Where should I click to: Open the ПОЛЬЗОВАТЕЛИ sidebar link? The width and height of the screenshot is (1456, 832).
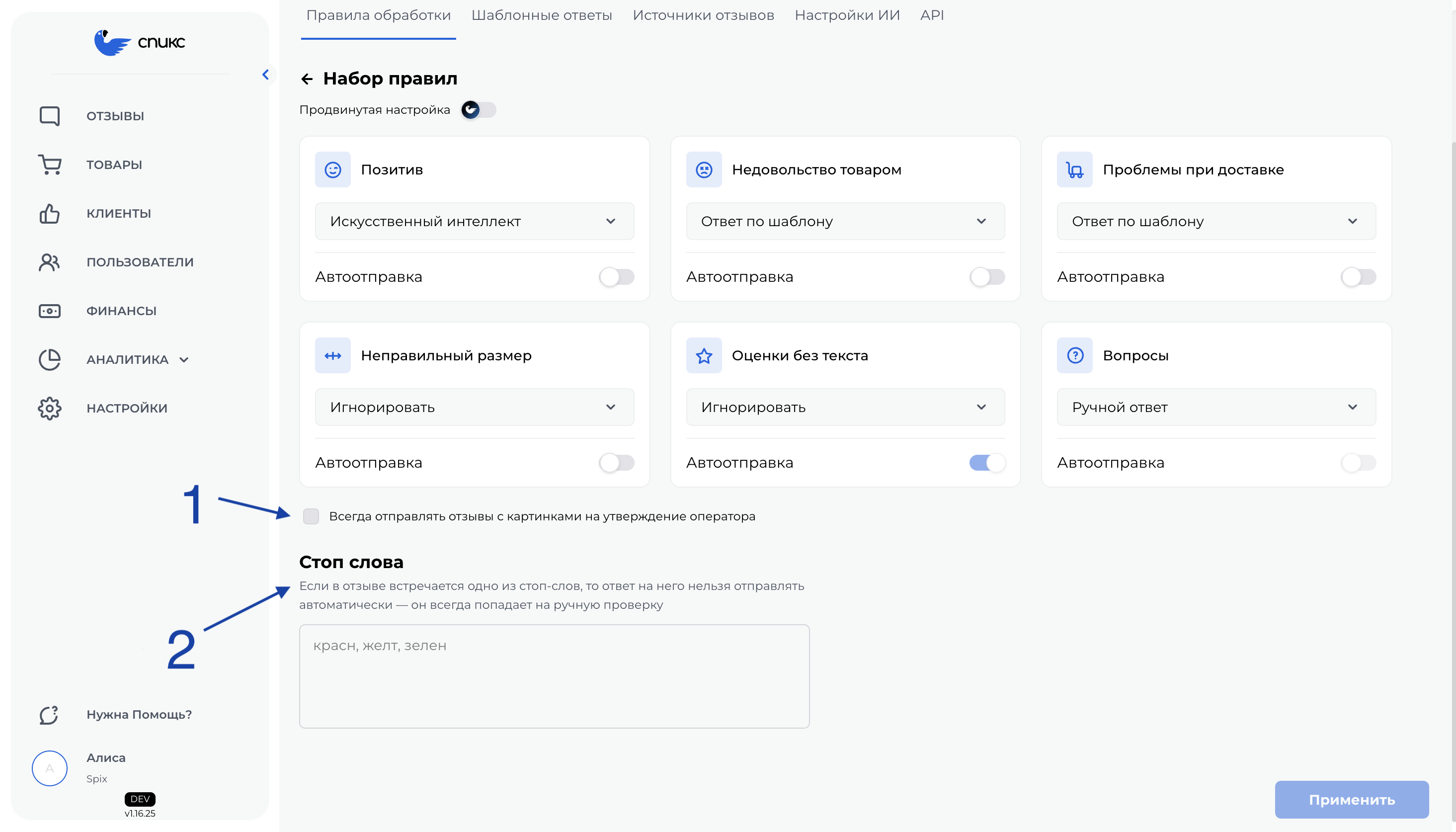pyautogui.click(x=140, y=262)
